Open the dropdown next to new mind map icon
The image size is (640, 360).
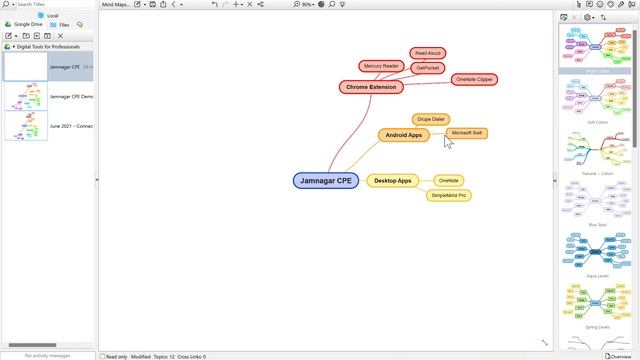point(145,4)
